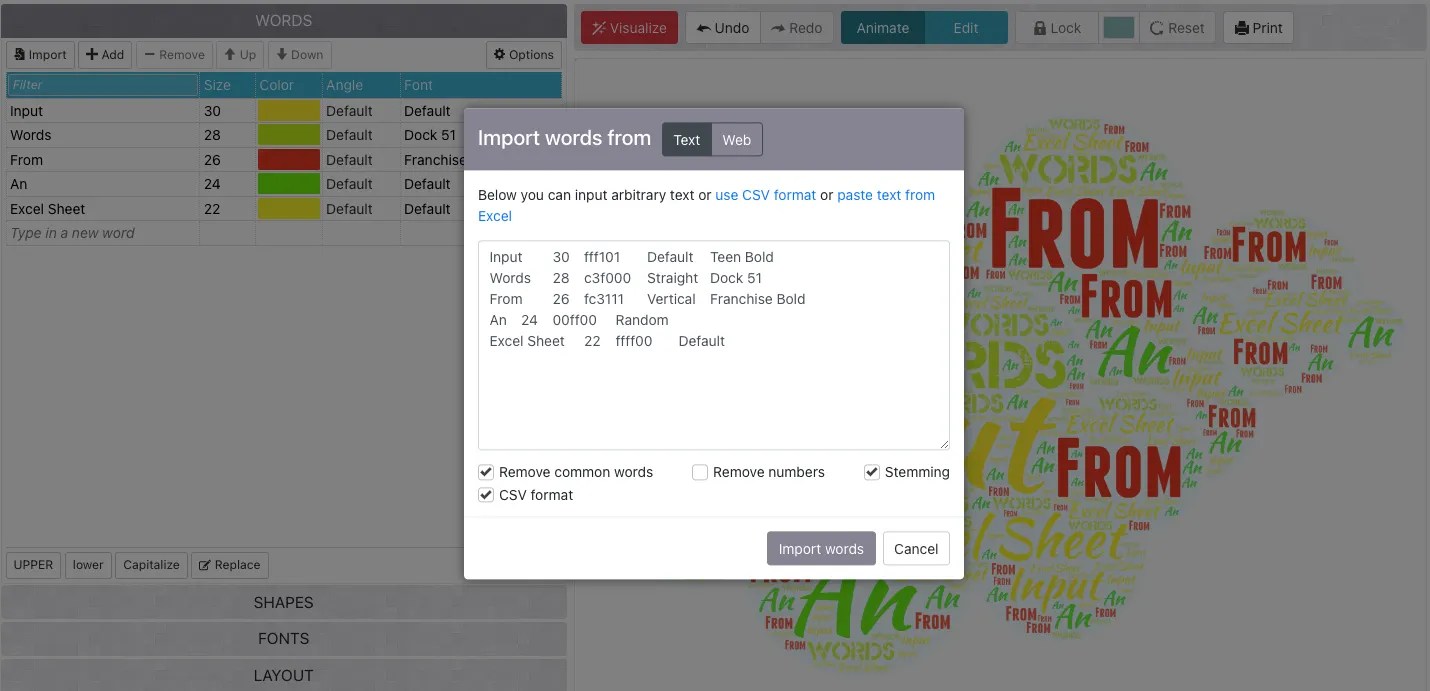1430x691 pixels.
Task: Open the Options gear menu
Action: click(x=524, y=55)
